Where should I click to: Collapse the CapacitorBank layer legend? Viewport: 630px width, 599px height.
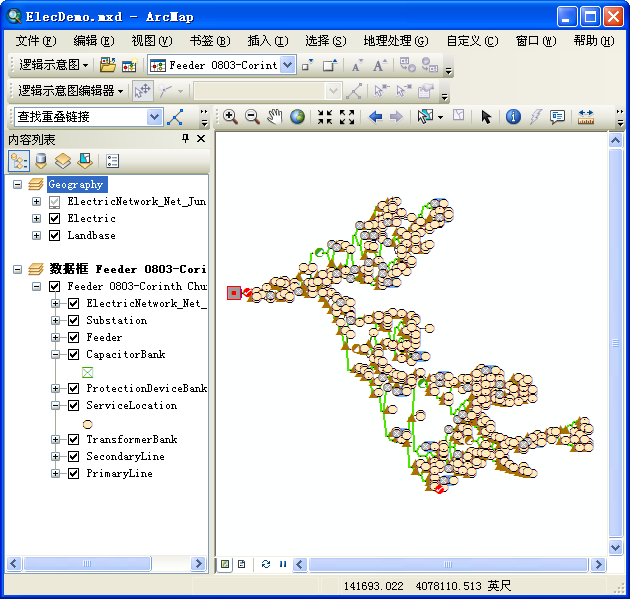coord(56,355)
